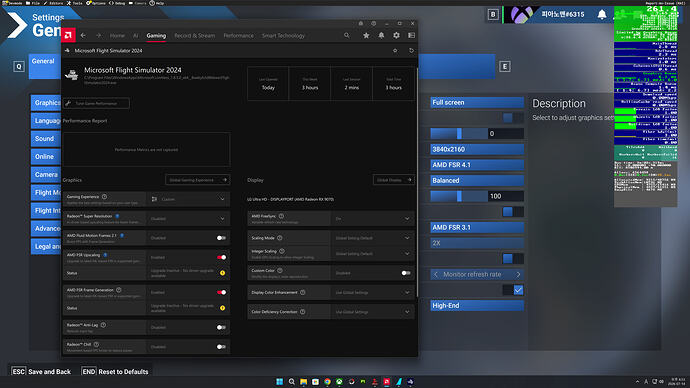Open Google Chrome from the taskbar

click(x=327, y=382)
